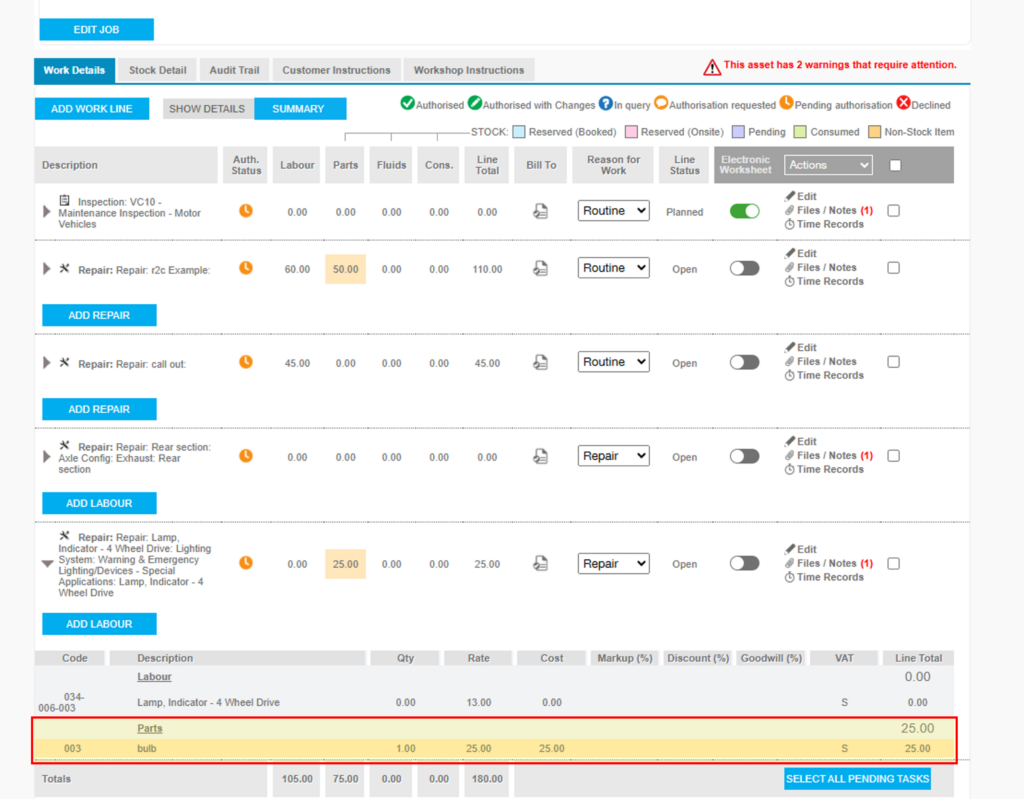Enable the Electronic Worksheet toggle for r2c Example

[744, 268]
